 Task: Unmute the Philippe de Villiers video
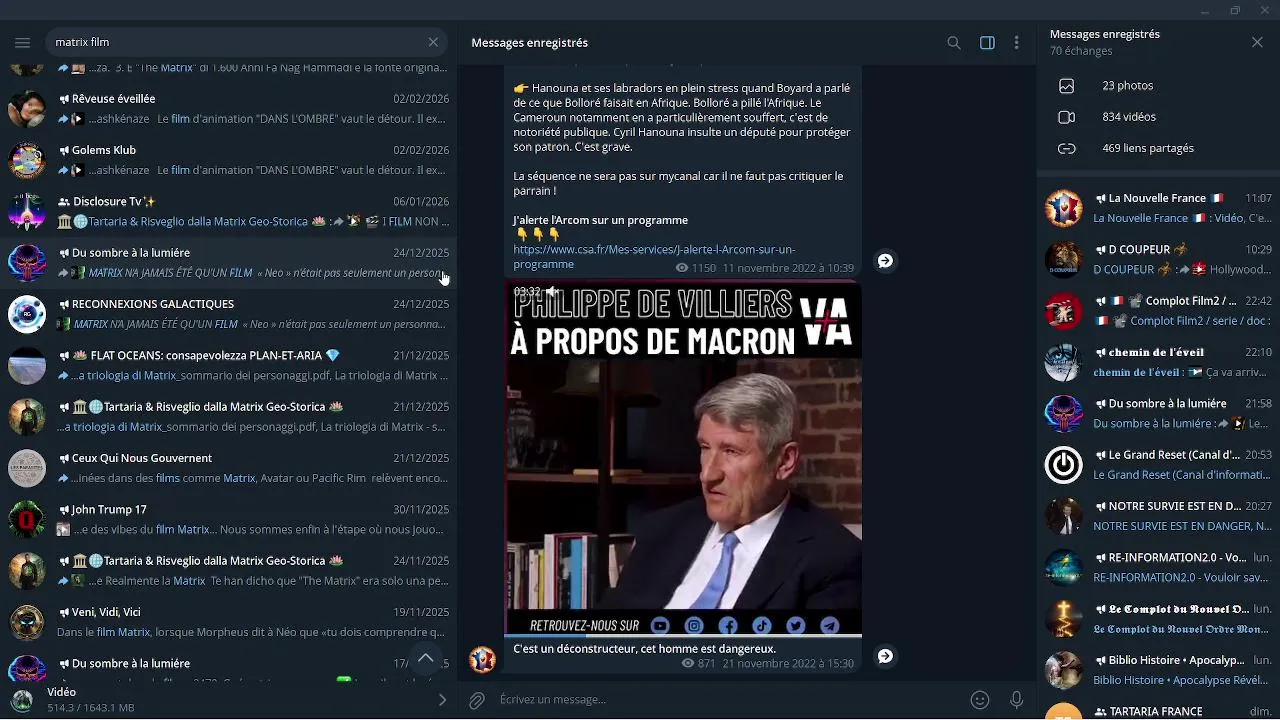(x=551, y=291)
